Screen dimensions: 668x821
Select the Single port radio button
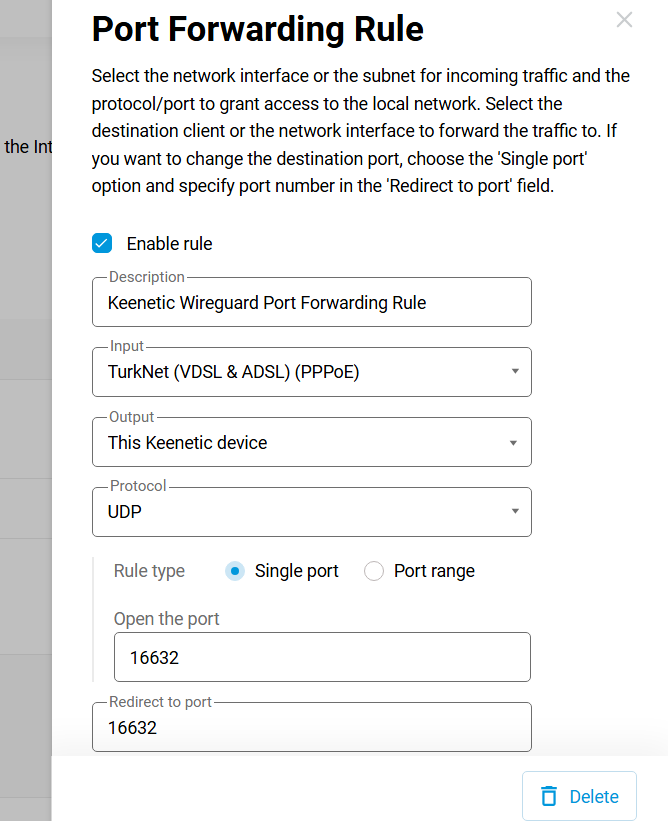pyautogui.click(x=235, y=571)
